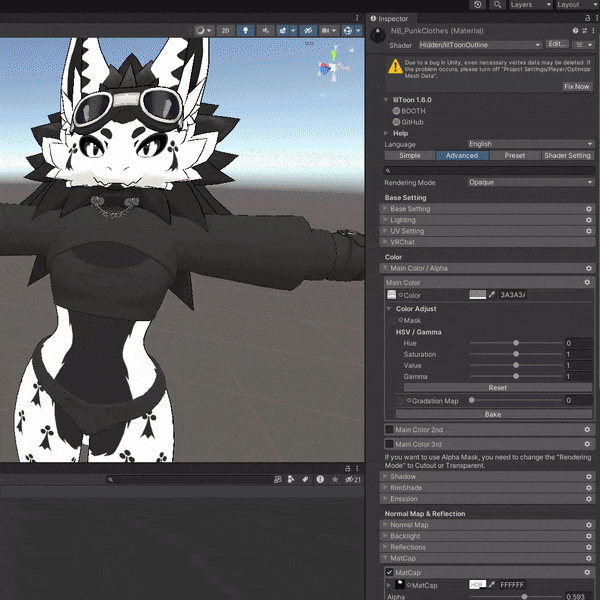Toggle hidden packages eye icon showing 21

(x=353, y=479)
